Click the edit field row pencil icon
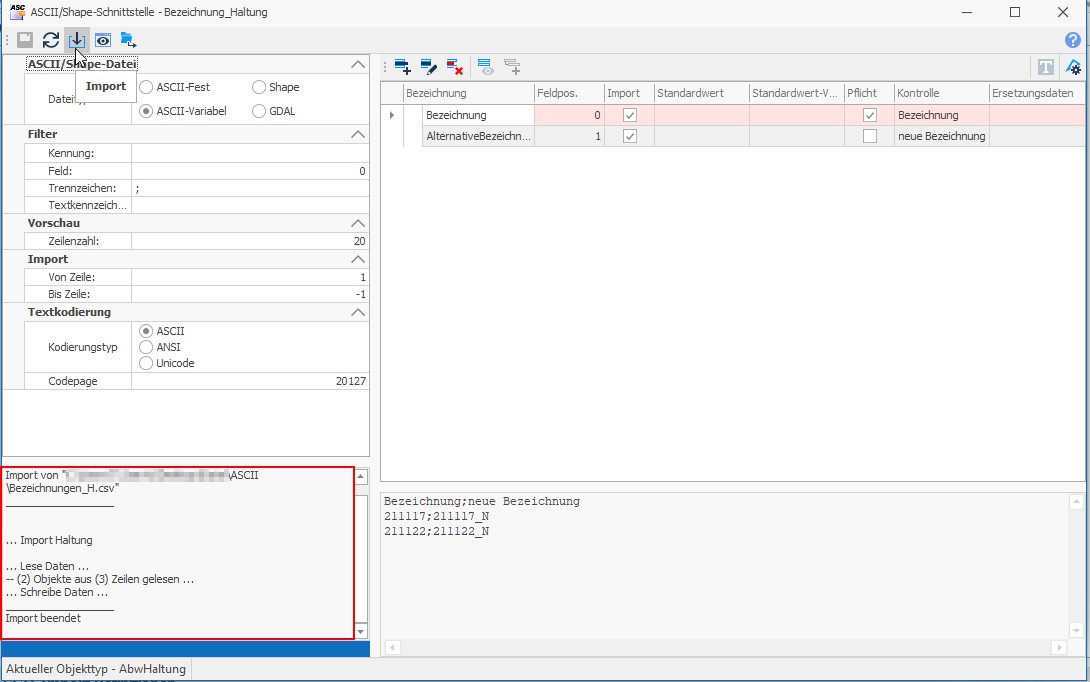Viewport: 1090px width, 682px height. click(429, 67)
